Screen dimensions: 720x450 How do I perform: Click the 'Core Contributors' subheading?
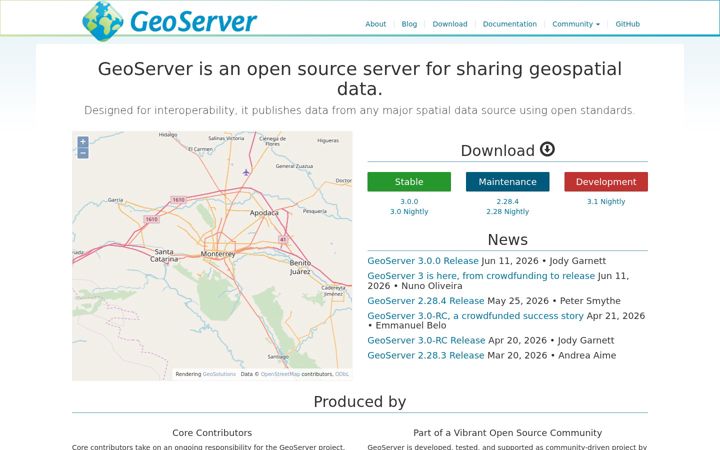coord(212,433)
